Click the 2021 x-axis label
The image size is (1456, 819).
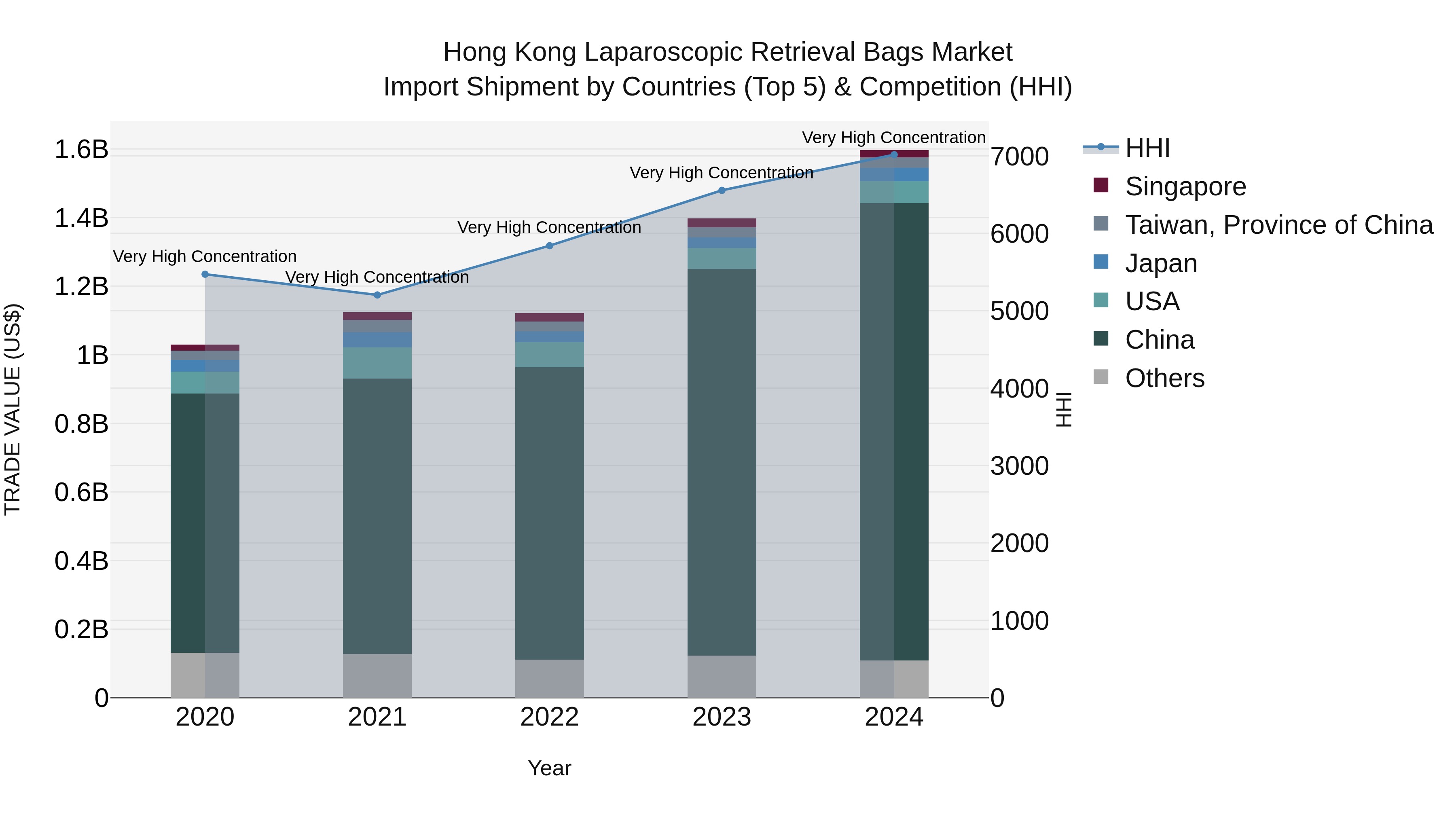[378, 717]
